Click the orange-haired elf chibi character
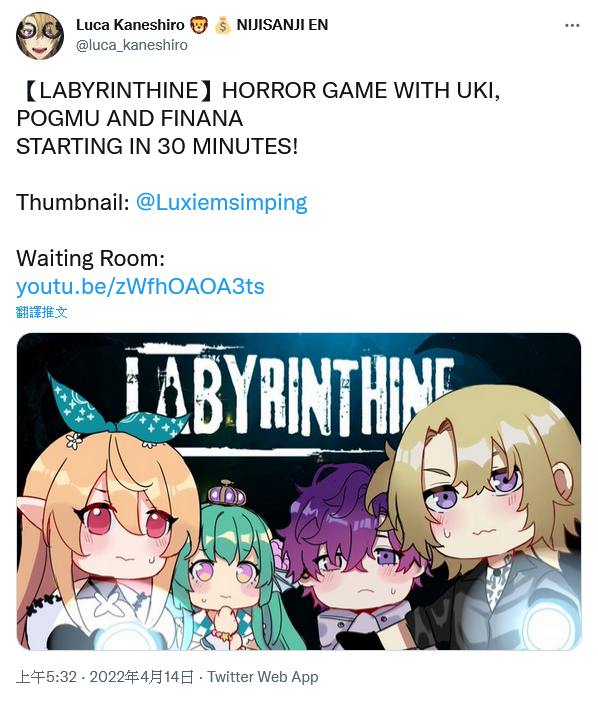The height and width of the screenshot is (703, 598). tap(103, 529)
